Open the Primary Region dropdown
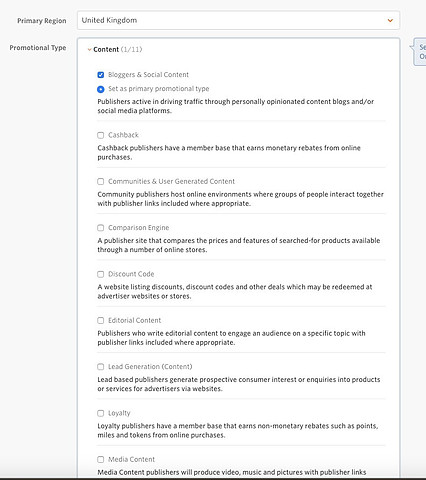 click(238, 20)
